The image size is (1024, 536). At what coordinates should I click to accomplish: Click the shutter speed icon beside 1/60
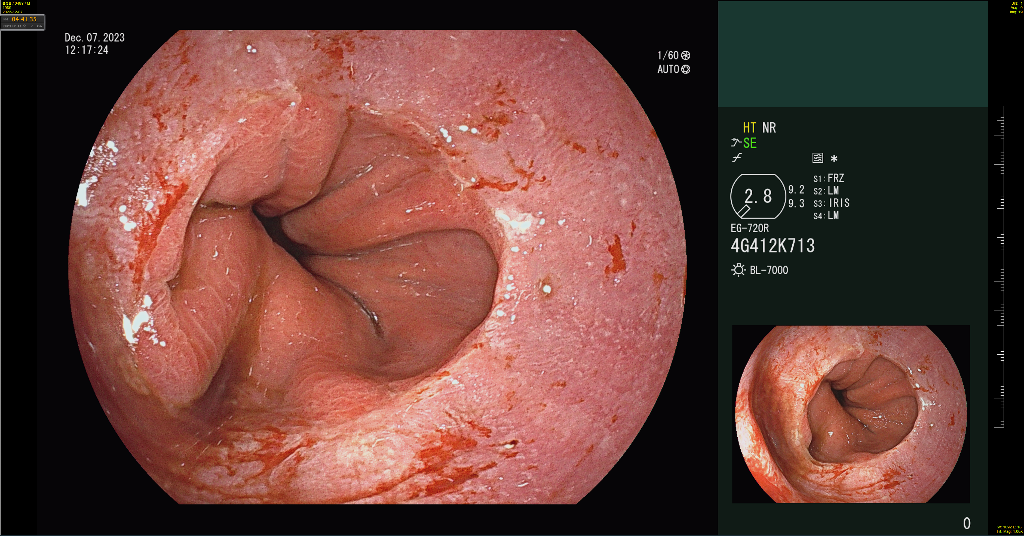click(x=686, y=55)
